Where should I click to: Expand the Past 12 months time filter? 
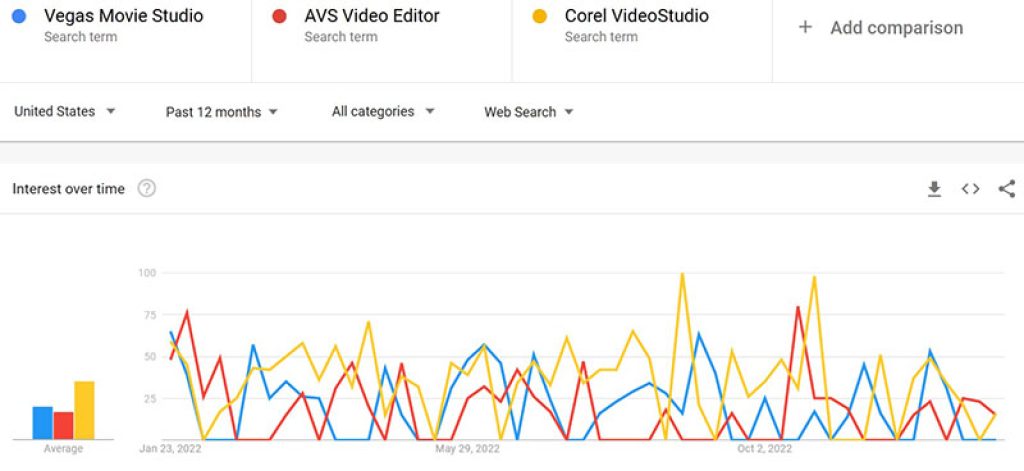[x=221, y=112]
